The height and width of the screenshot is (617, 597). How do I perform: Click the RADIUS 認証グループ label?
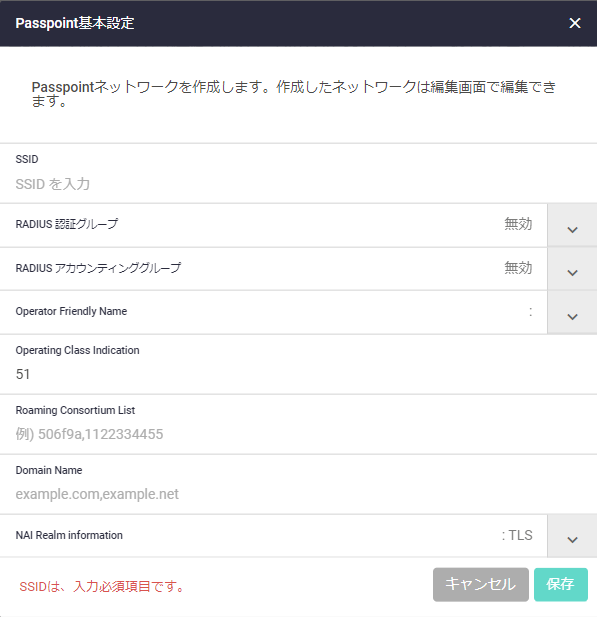coord(67,224)
